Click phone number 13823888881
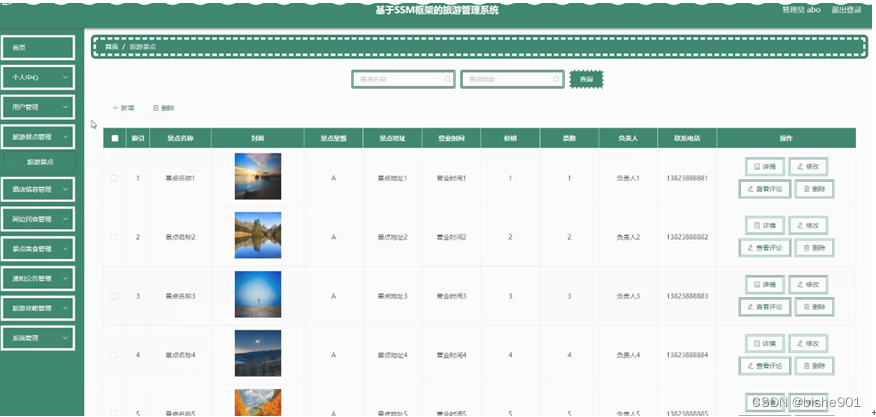The width and height of the screenshot is (876, 417). (x=687, y=178)
